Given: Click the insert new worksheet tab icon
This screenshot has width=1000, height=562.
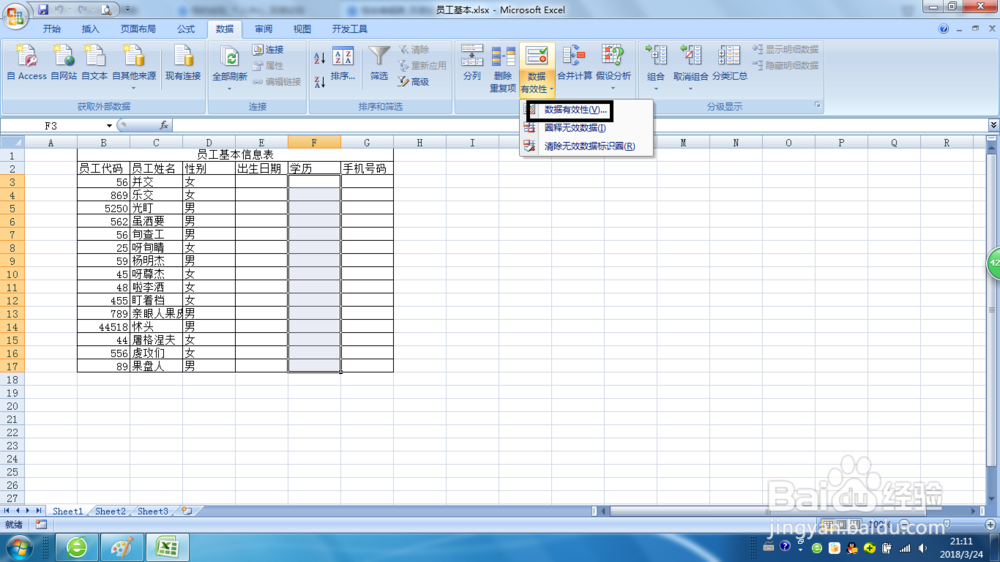Looking at the screenshot, I should (187, 511).
